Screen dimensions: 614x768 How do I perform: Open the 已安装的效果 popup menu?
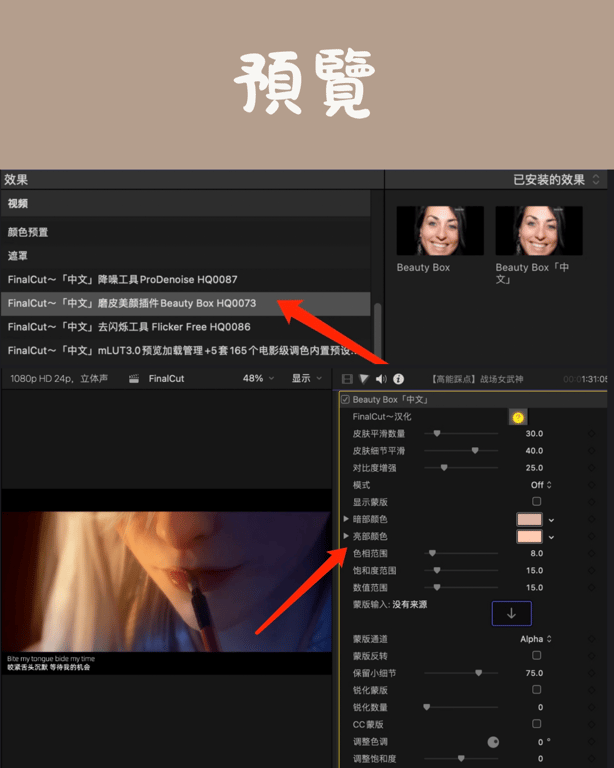click(x=556, y=180)
